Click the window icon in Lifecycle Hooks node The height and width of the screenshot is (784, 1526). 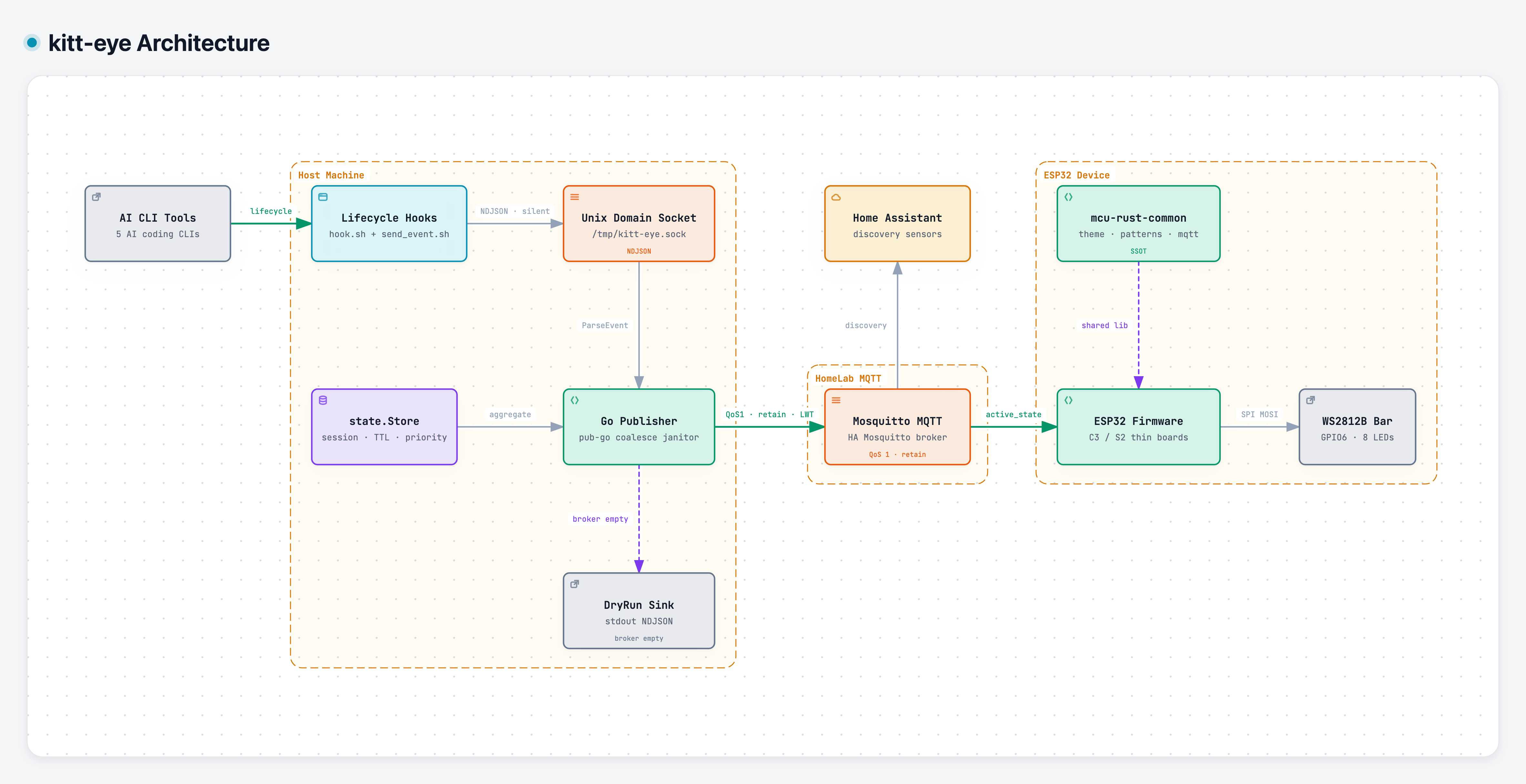[323, 196]
